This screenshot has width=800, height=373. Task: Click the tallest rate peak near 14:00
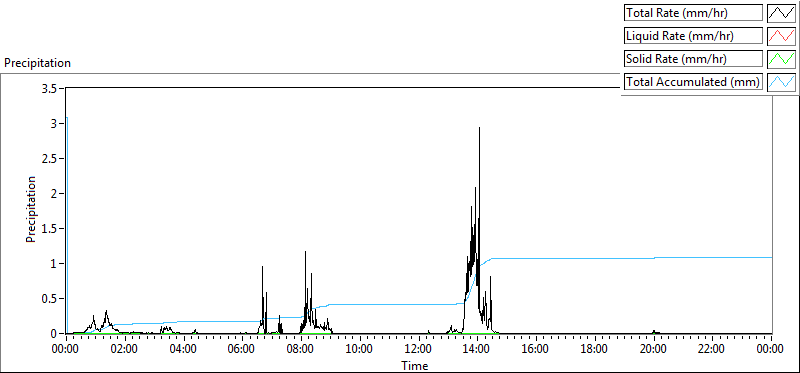[x=480, y=129]
